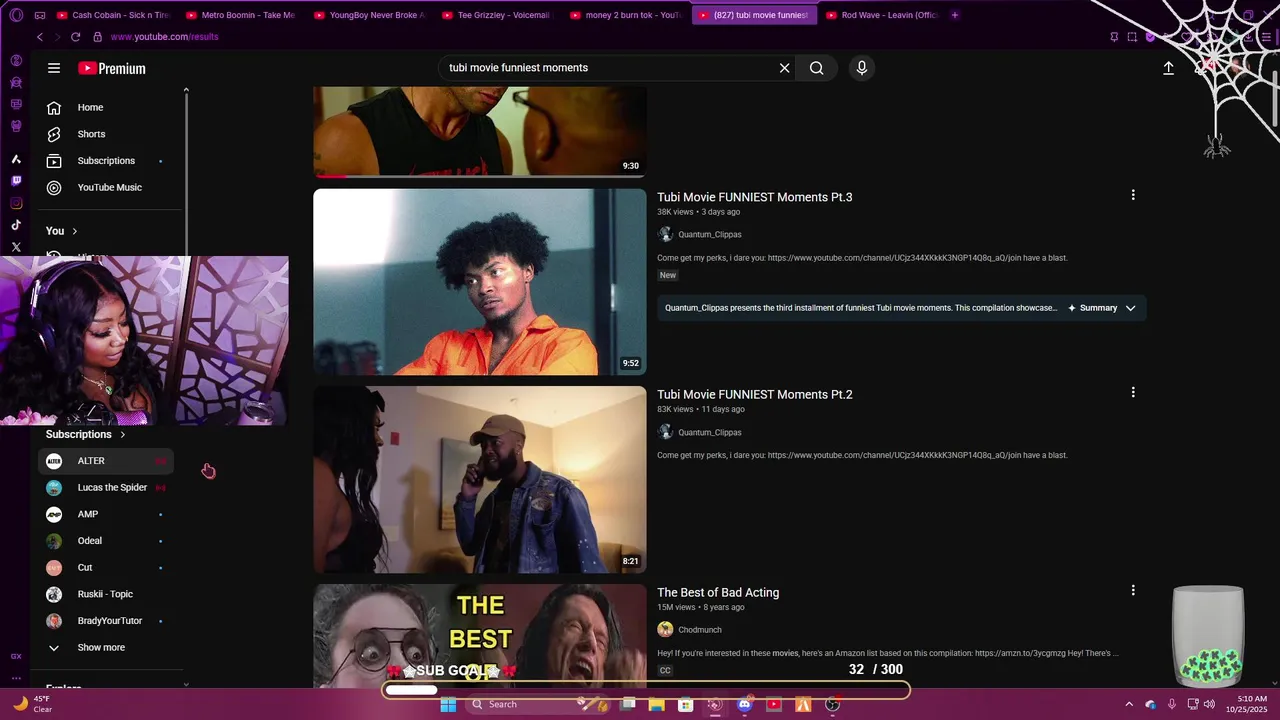
Task: Play Pt.2 thumbnail with man on phone
Action: point(480,480)
